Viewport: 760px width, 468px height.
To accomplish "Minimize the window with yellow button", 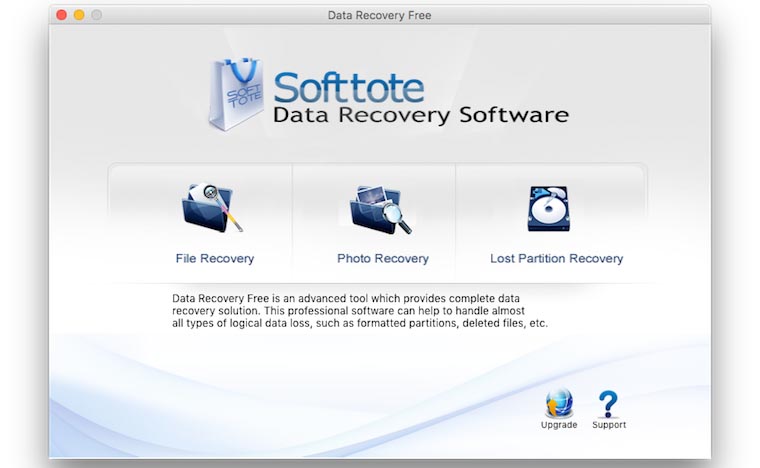I will pyautogui.click(x=79, y=15).
